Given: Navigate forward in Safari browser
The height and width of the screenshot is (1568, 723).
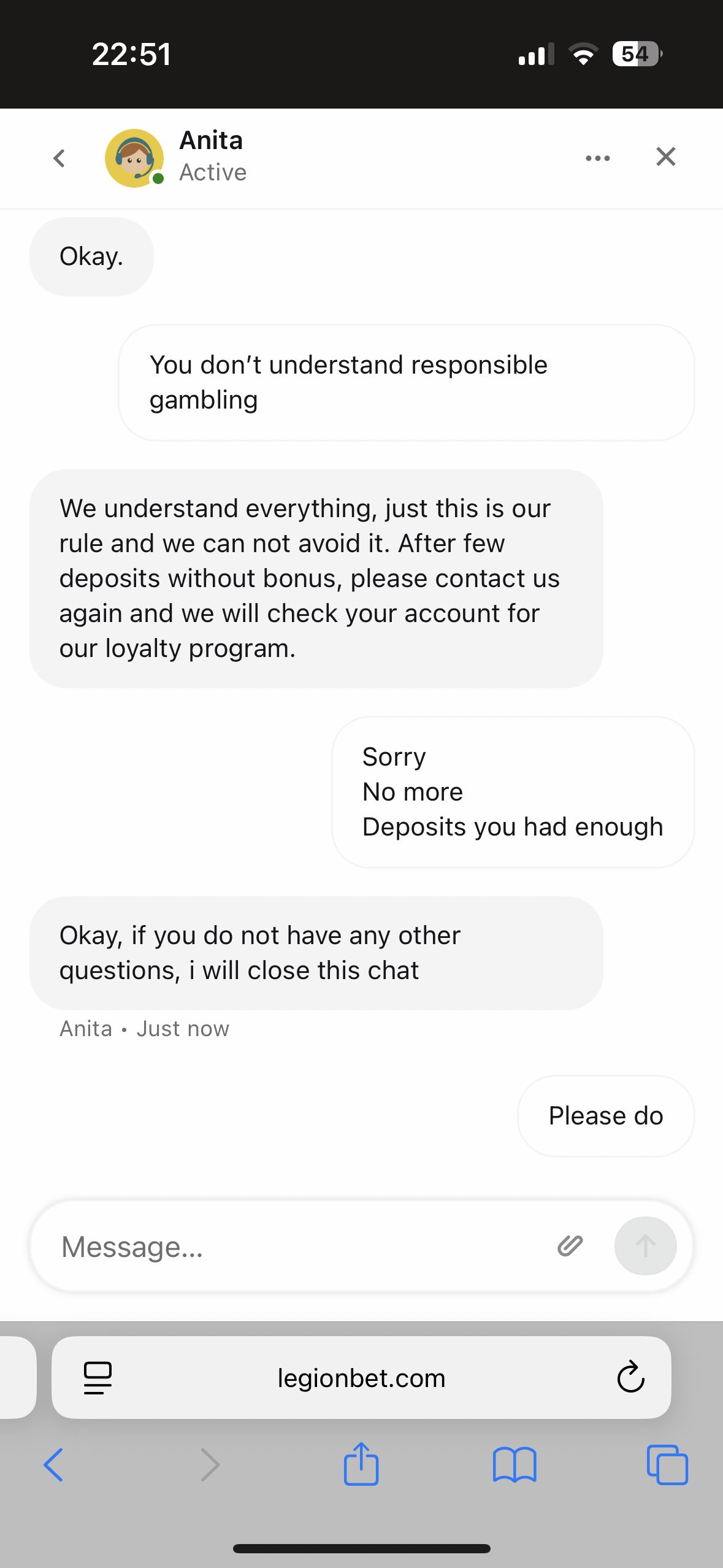Looking at the screenshot, I should click(x=210, y=1465).
